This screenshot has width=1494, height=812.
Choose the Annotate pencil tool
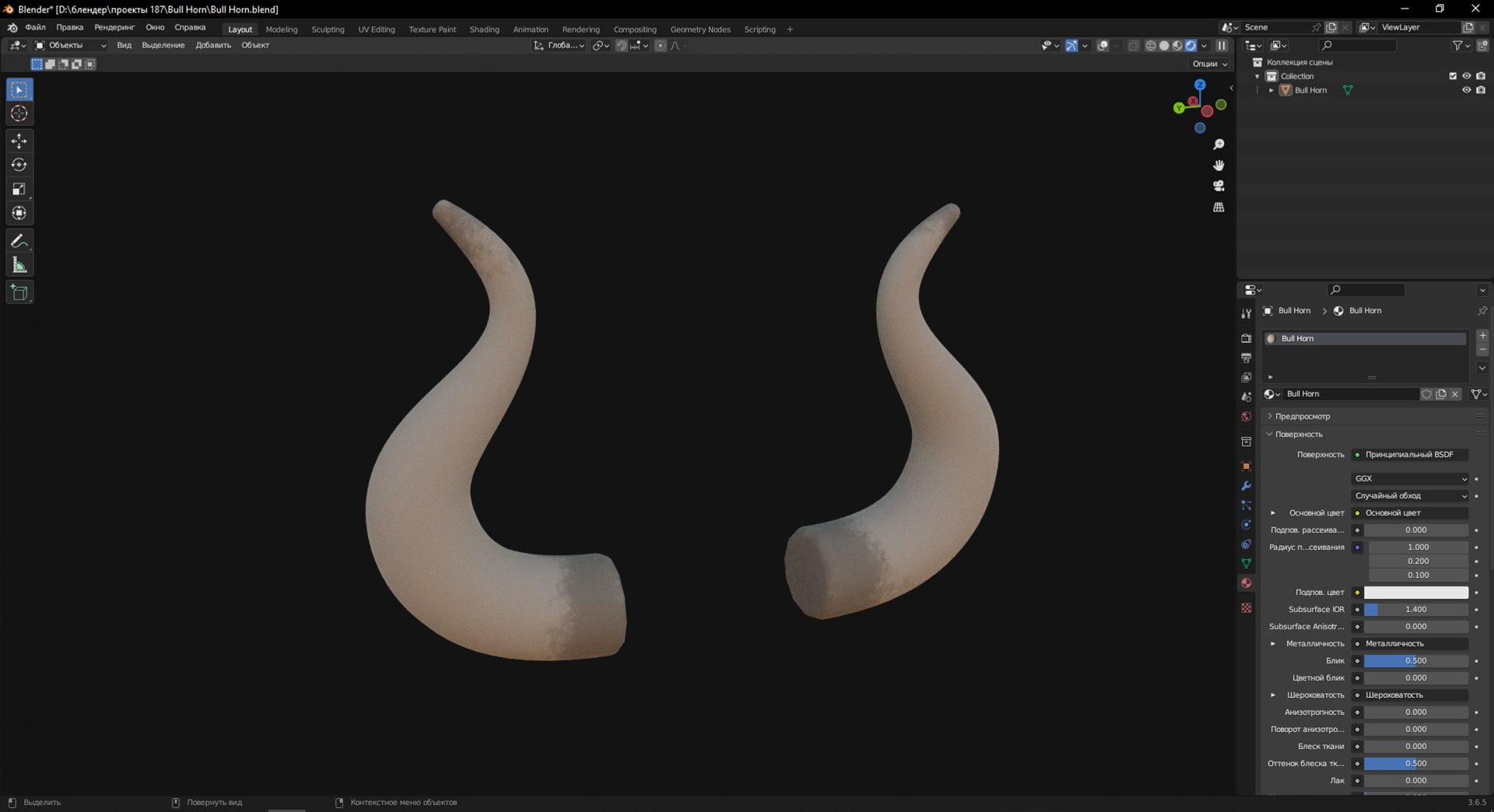[x=19, y=241]
